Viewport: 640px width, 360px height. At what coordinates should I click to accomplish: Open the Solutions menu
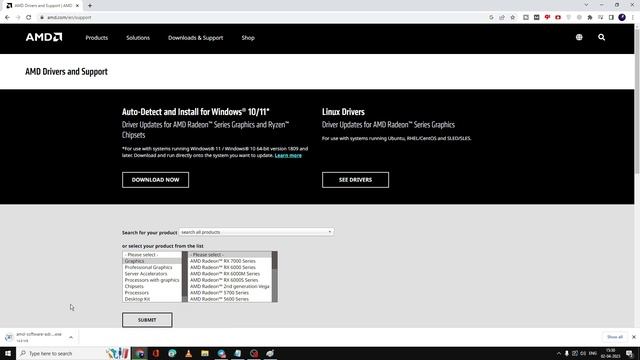click(x=138, y=38)
